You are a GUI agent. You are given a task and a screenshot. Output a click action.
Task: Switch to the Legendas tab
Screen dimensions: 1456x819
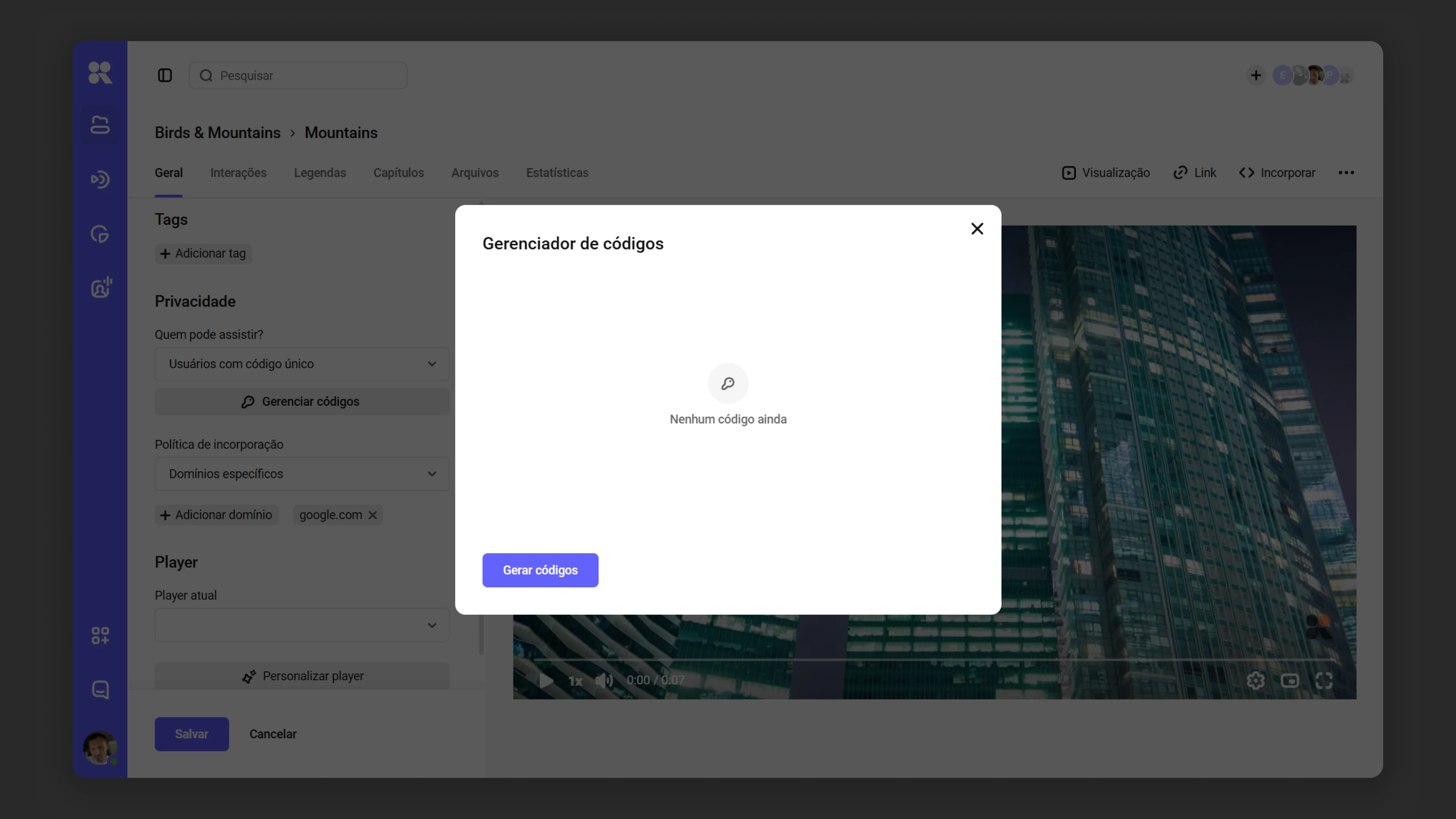(320, 173)
